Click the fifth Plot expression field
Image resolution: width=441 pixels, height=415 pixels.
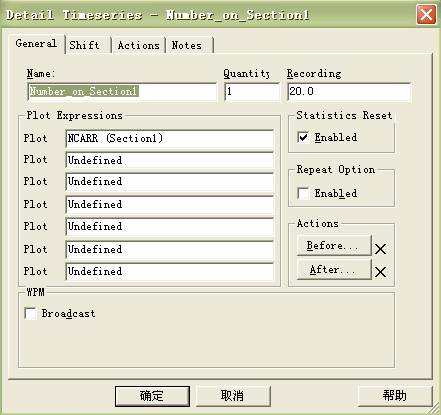coord(170,226)
